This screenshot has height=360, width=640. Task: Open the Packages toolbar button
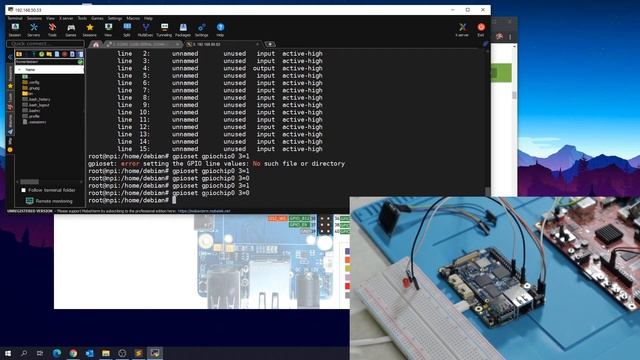[x=183, y=30]
